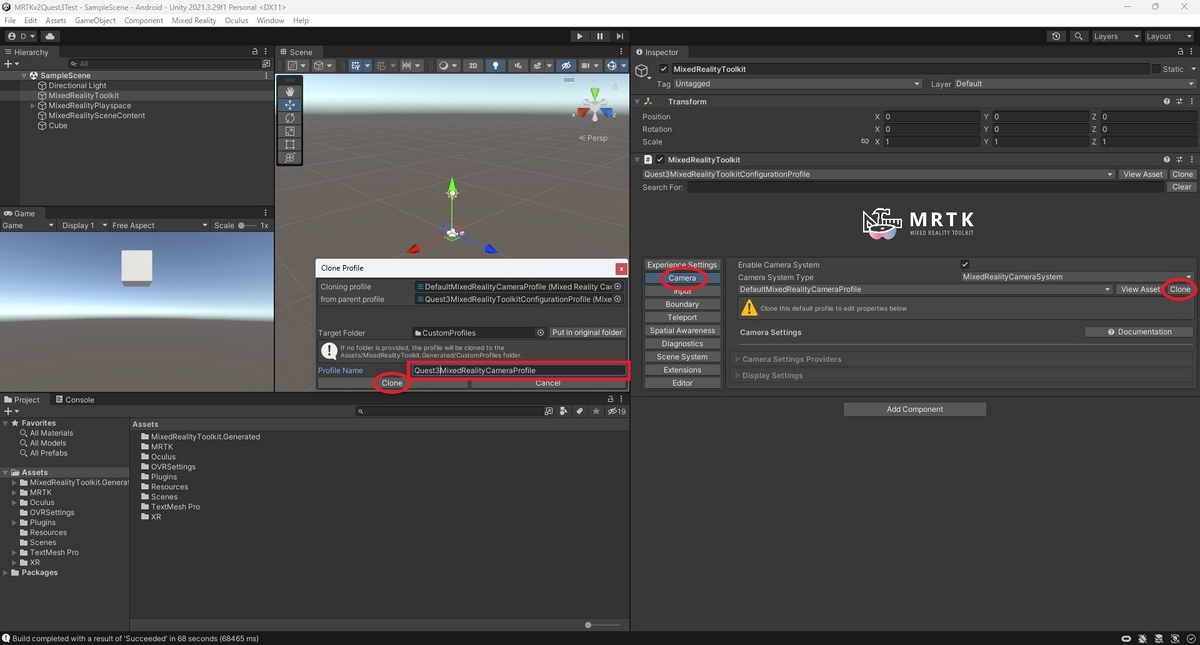The image size is (1200, 645).
Task: Click Clone button in Clone Profile dialog
Action: 392,383
